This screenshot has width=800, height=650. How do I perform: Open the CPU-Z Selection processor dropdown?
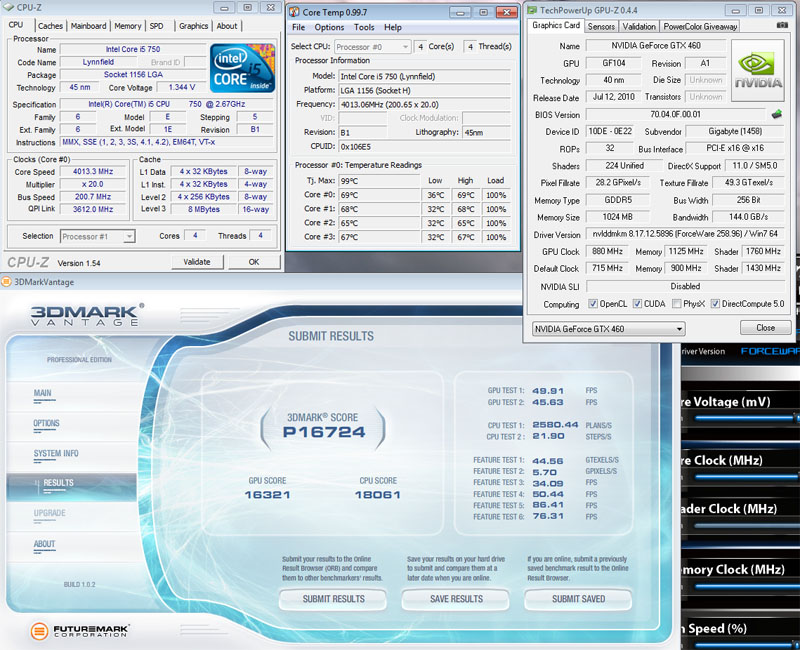click(x=97, y=236)
